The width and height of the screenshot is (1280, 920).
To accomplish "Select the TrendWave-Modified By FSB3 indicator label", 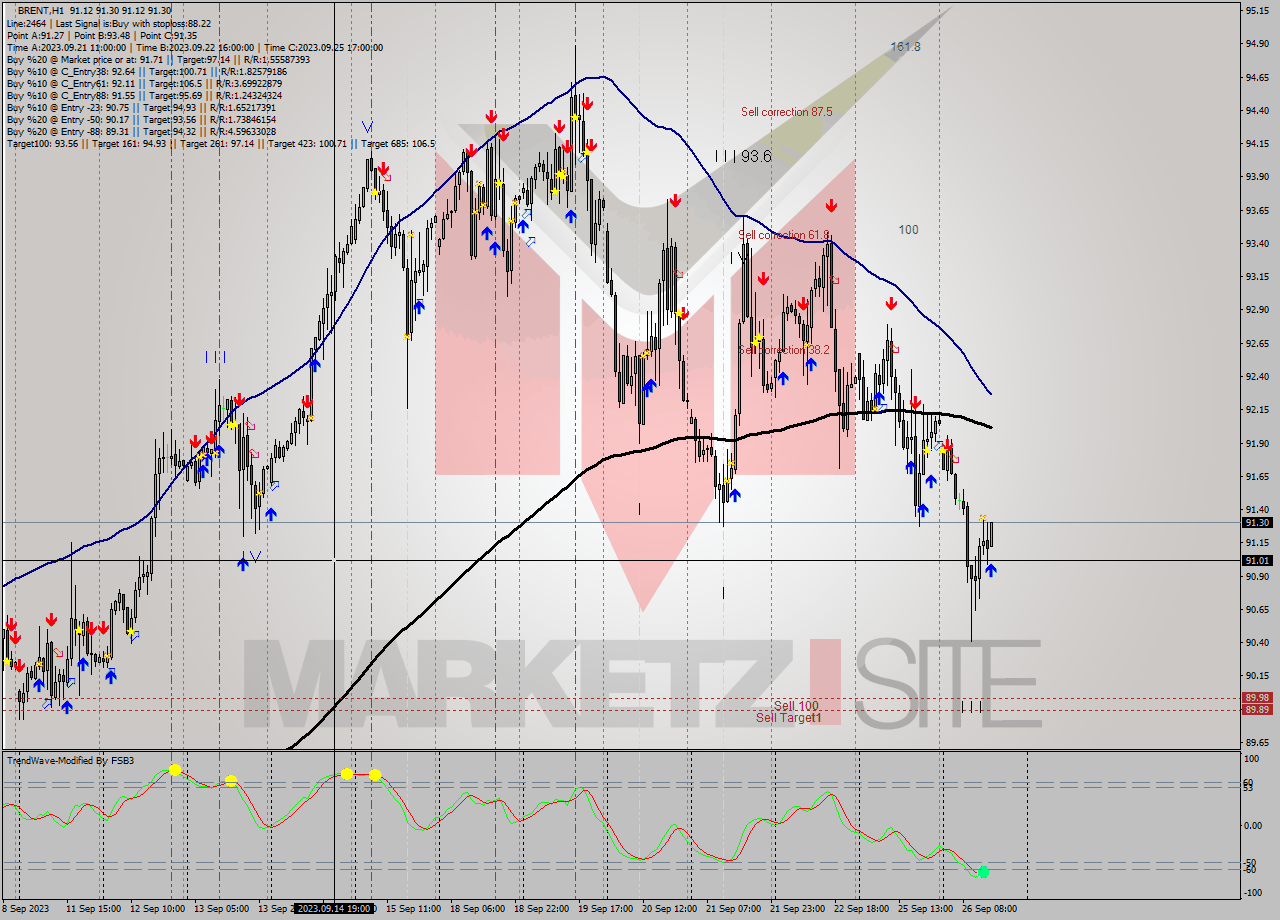I will click(x=70, y=761).
